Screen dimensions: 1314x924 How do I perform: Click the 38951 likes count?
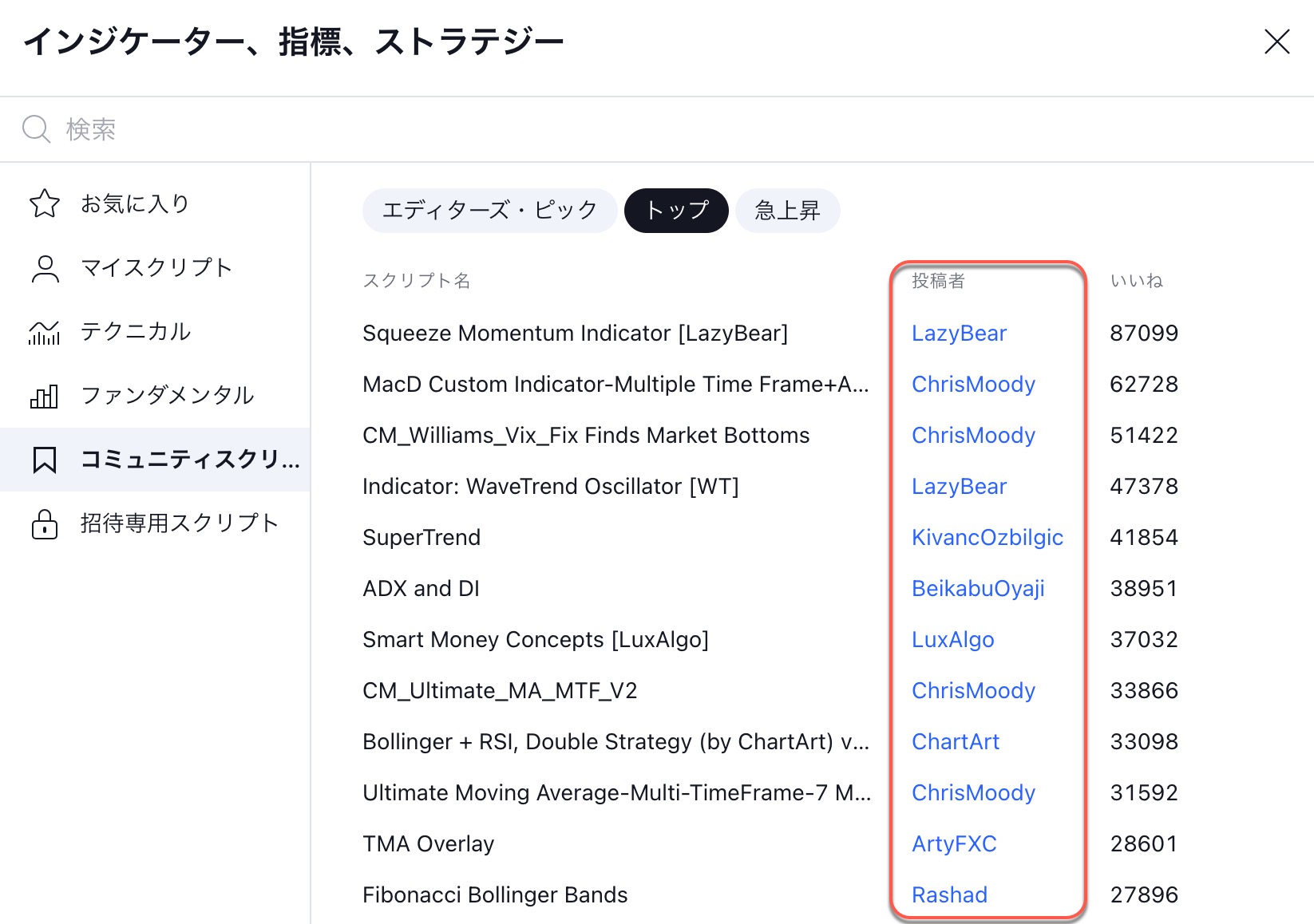point(1144,589)
